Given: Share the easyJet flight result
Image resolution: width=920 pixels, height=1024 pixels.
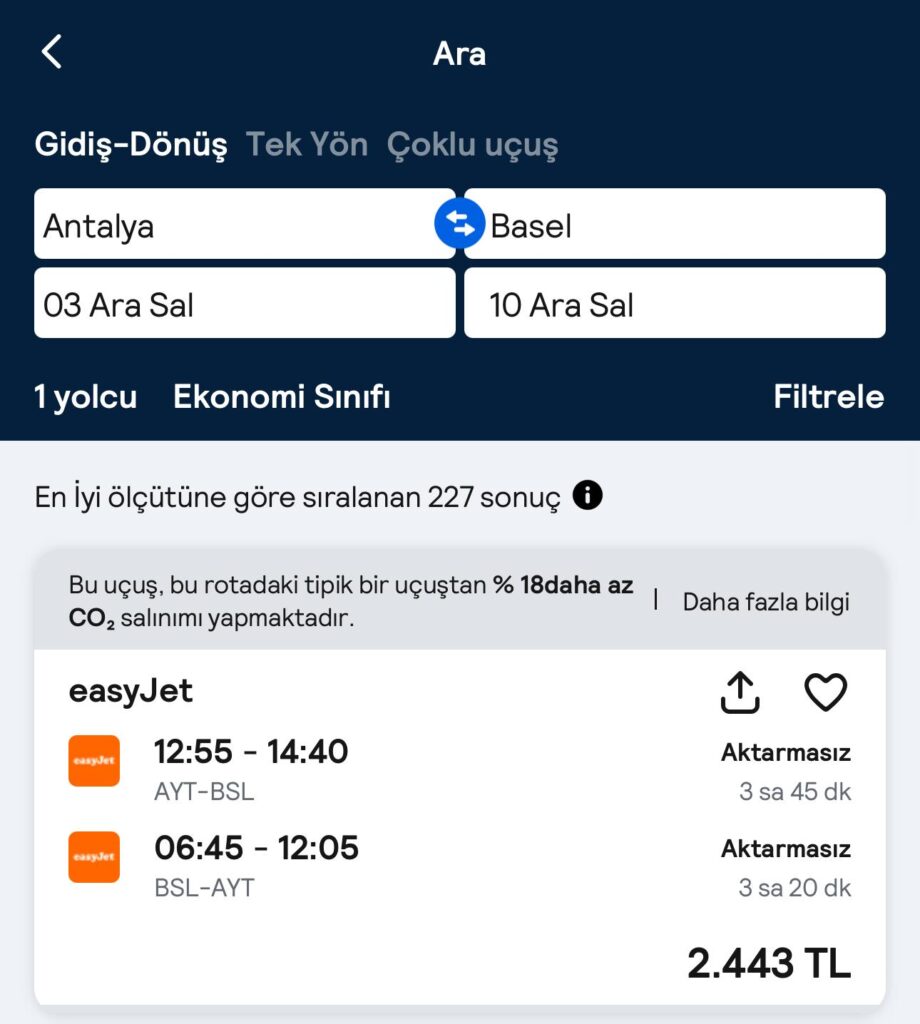Looking at the screenshot, I should [x=740, y=692].
